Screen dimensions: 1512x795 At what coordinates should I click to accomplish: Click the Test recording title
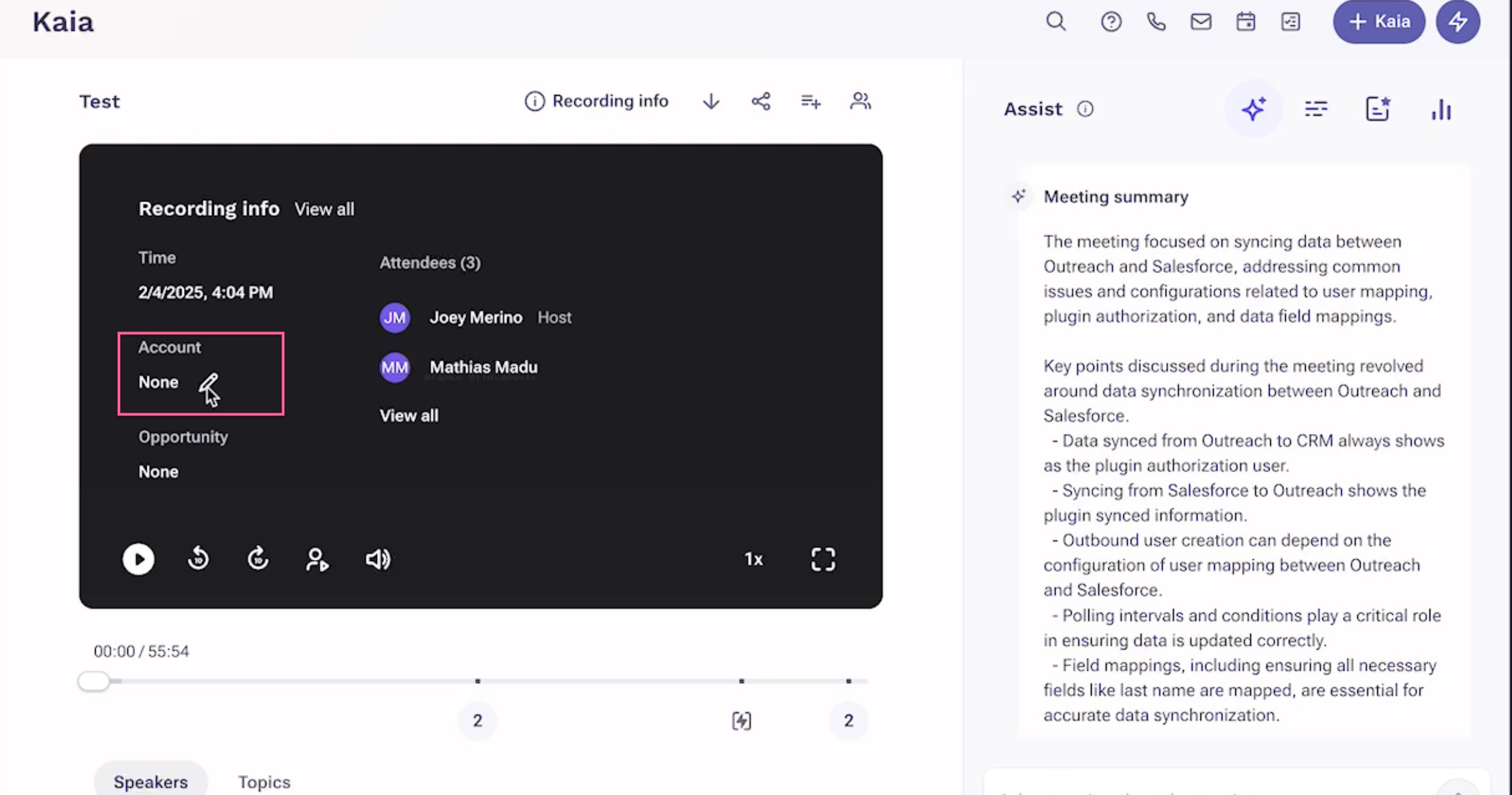coord(99,102)
